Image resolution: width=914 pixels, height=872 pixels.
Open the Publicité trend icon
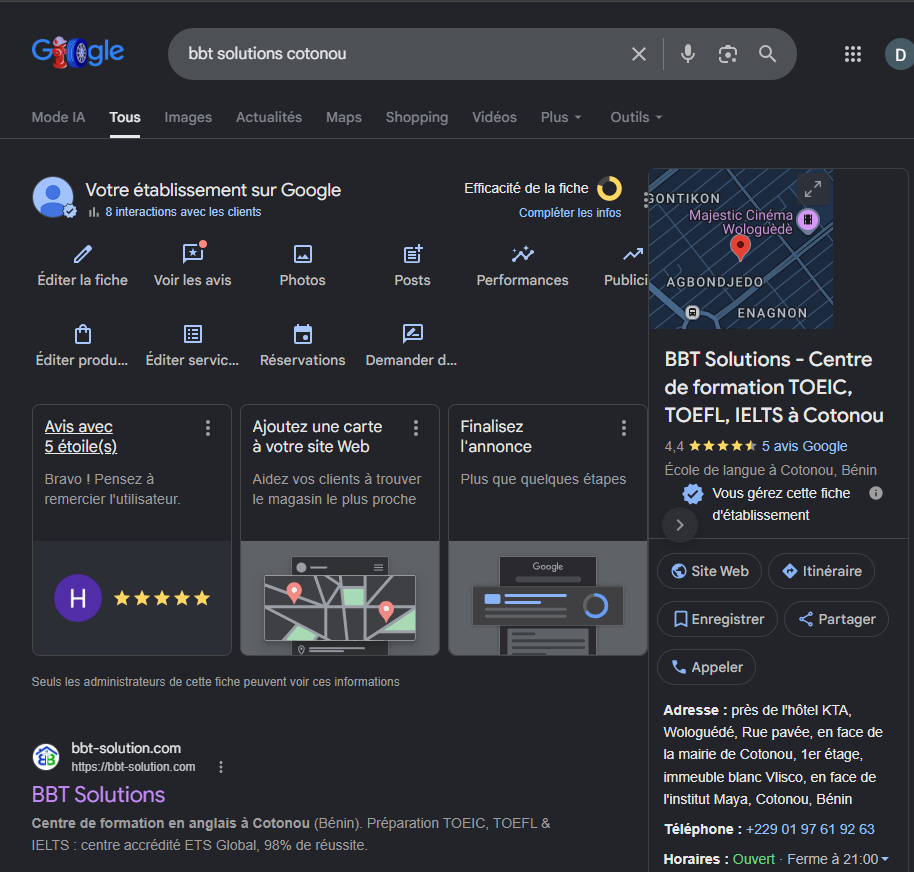click(x=632, y=254)
